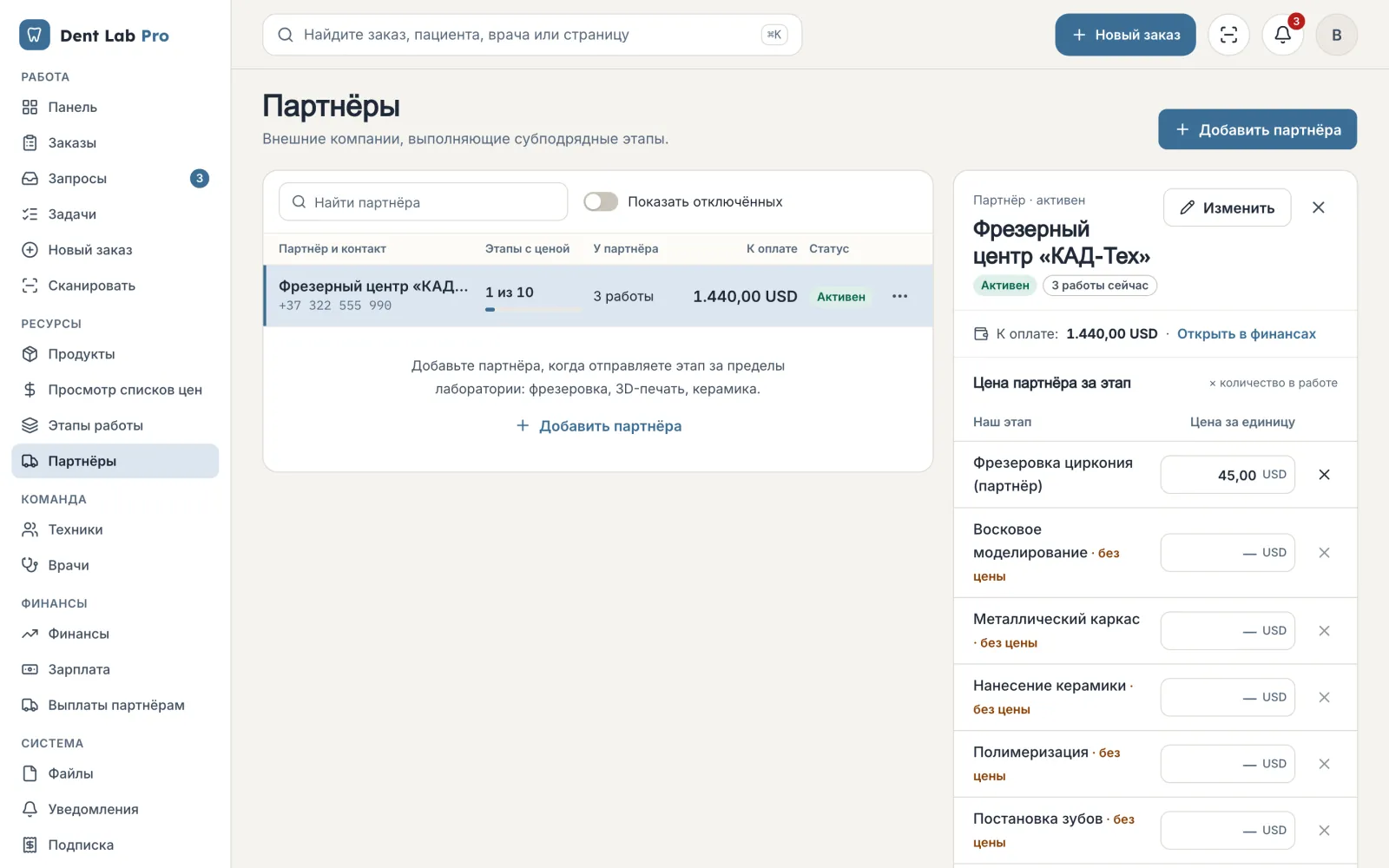Image resolution: width=1389 pixels, height=868 pixels.
Task: Open Просмотр списков цен page
Action: [115, 390]
